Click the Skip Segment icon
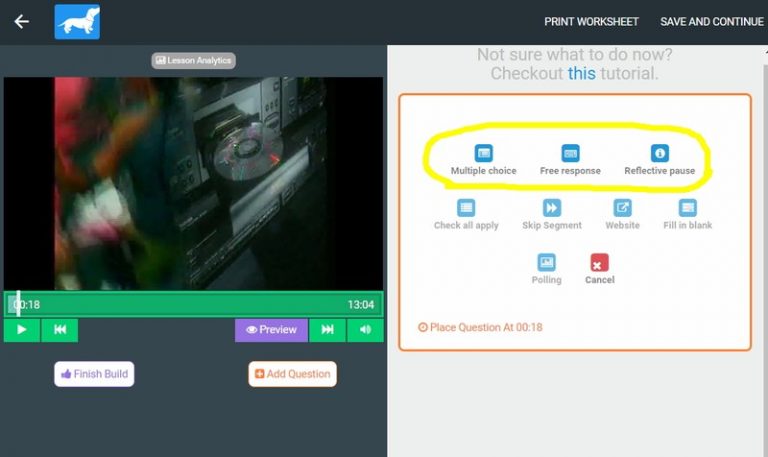Viewport: 768px width, 457px height. coord(552,208)
